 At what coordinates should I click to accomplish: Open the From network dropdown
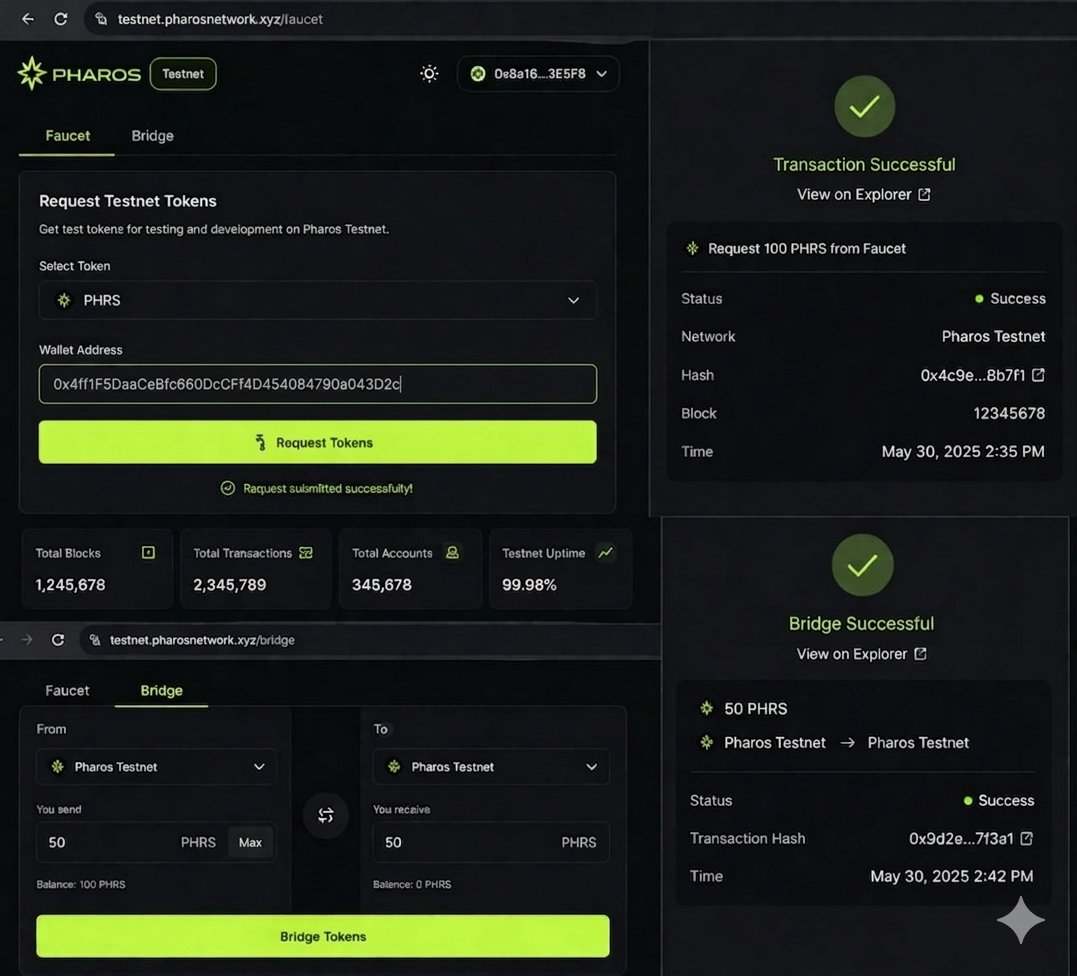click(x=157, y=767)
